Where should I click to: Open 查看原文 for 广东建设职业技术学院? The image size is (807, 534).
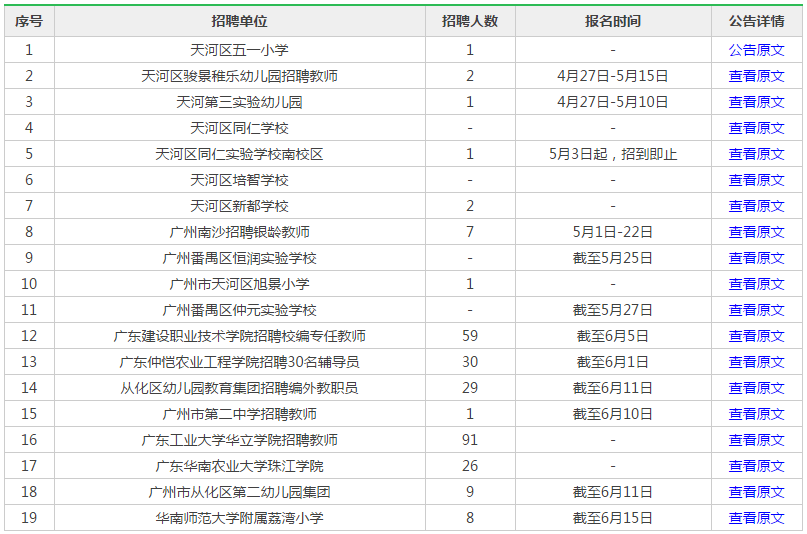click(756, 336)
